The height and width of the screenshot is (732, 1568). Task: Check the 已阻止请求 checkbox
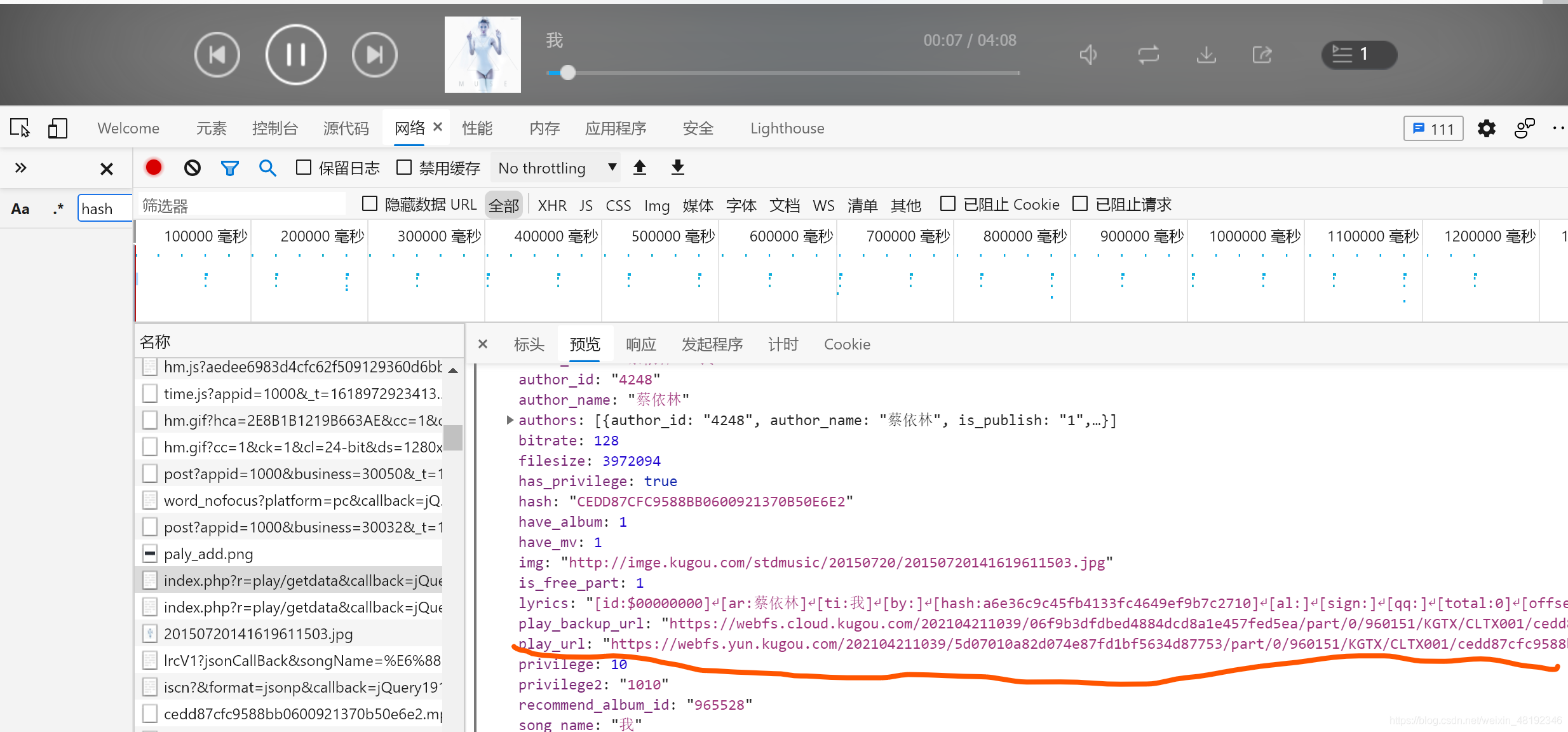tap(1080, 203)
